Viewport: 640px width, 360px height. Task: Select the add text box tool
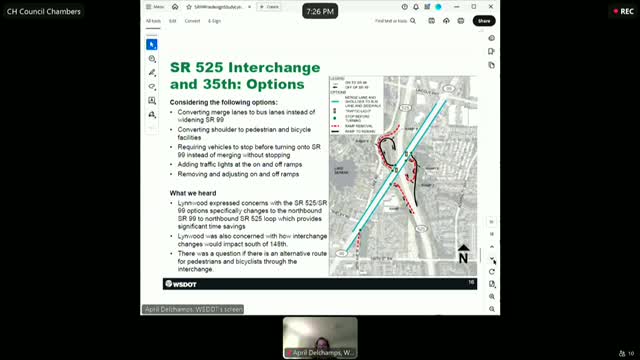coord(152,100)
